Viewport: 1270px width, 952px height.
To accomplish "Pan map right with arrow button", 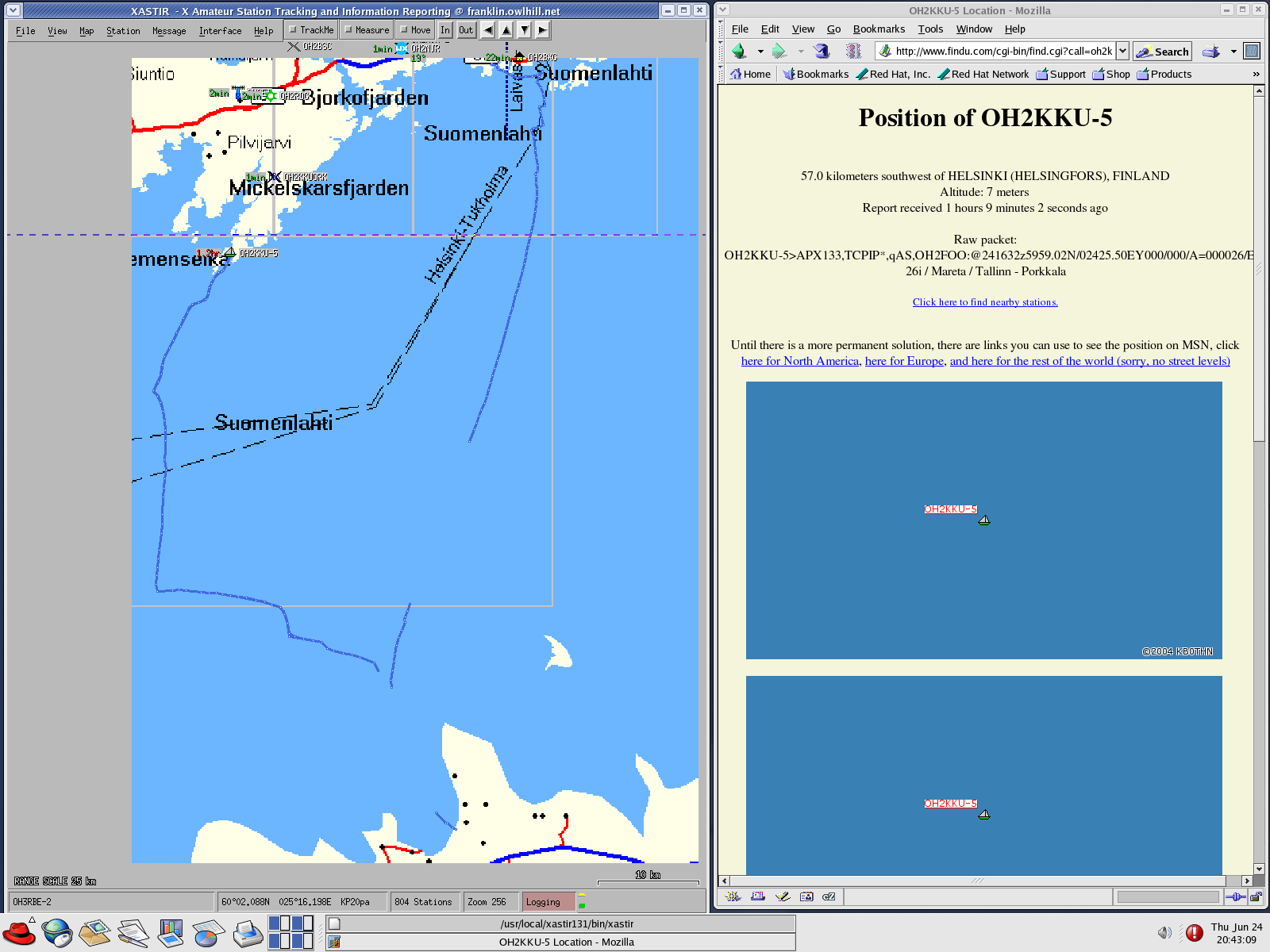I will click(x=542, y=30).
